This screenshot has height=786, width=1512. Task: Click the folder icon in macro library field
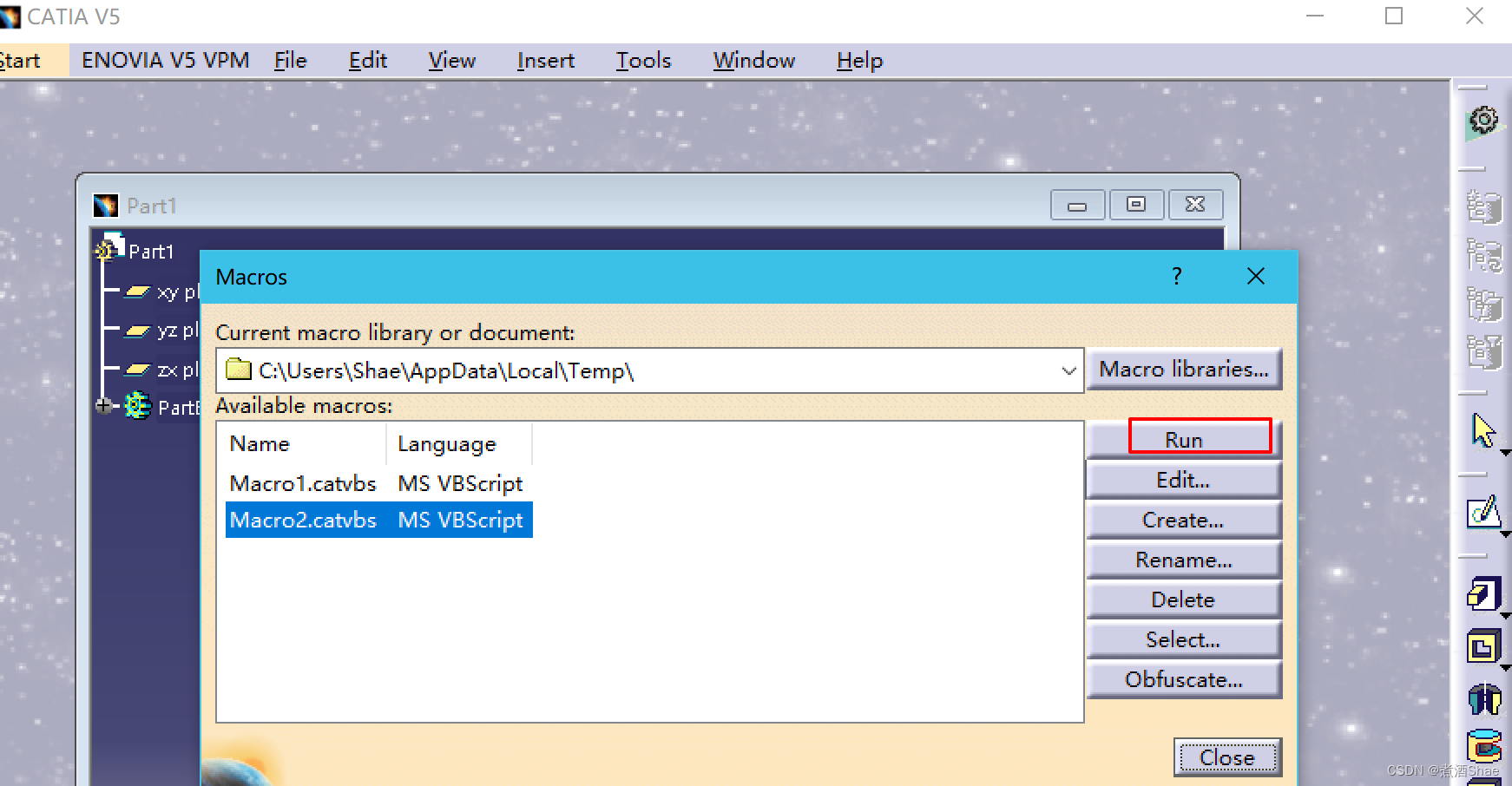point(238,370)
